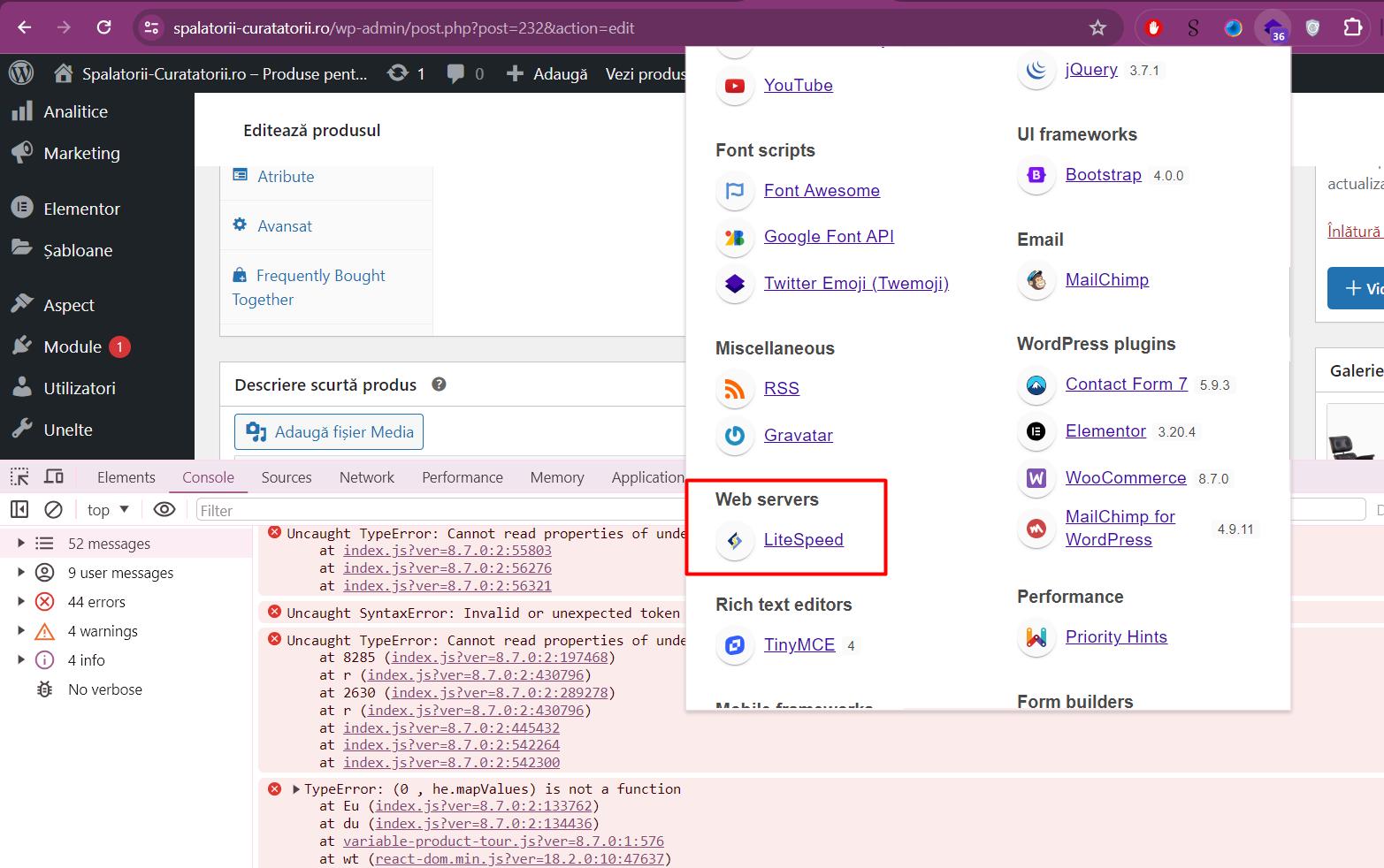
Task: Expand the 9 user messages group
Action: click(21, 573)
